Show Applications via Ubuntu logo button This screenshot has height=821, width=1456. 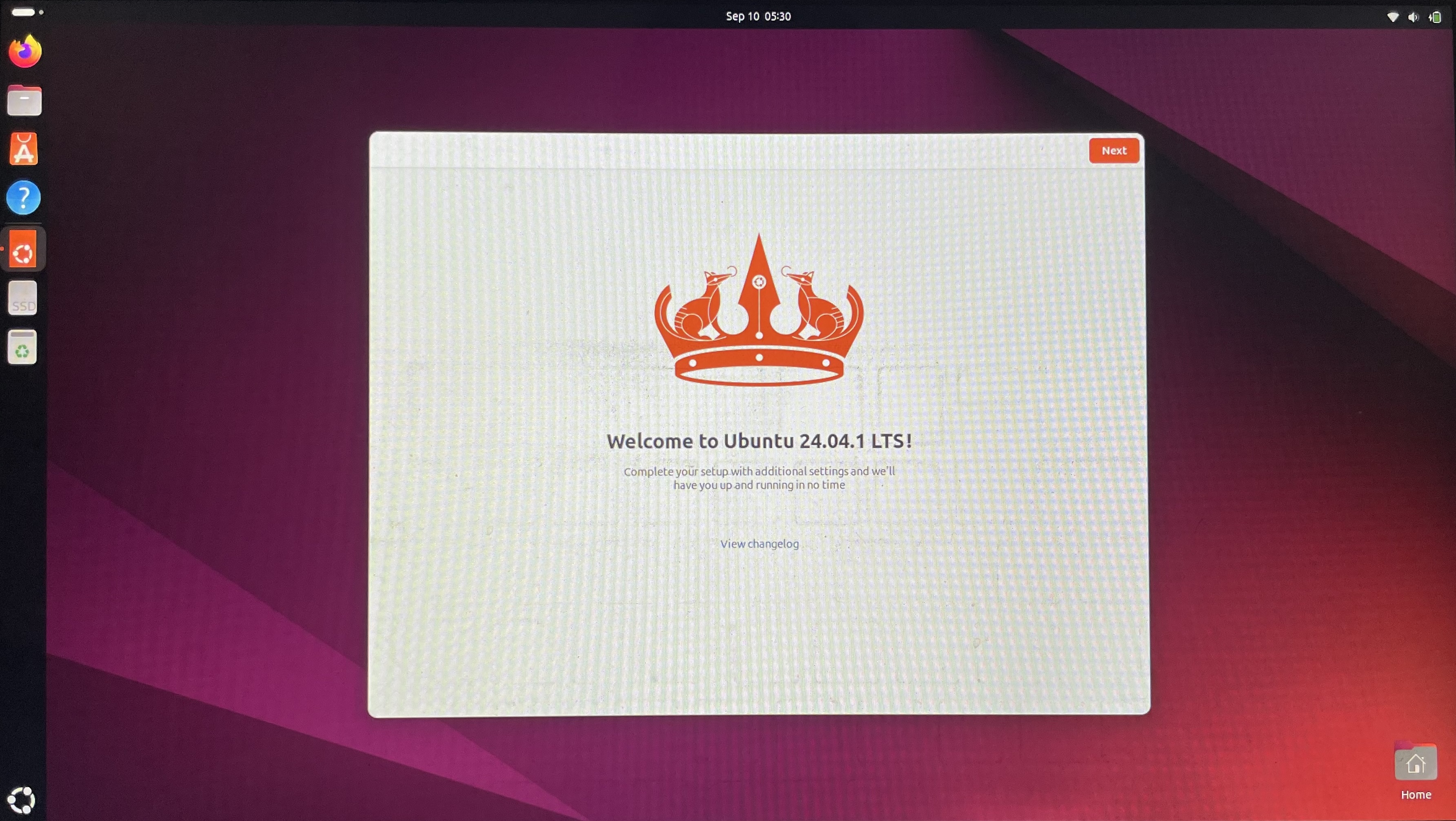click(x=22, y=799)
